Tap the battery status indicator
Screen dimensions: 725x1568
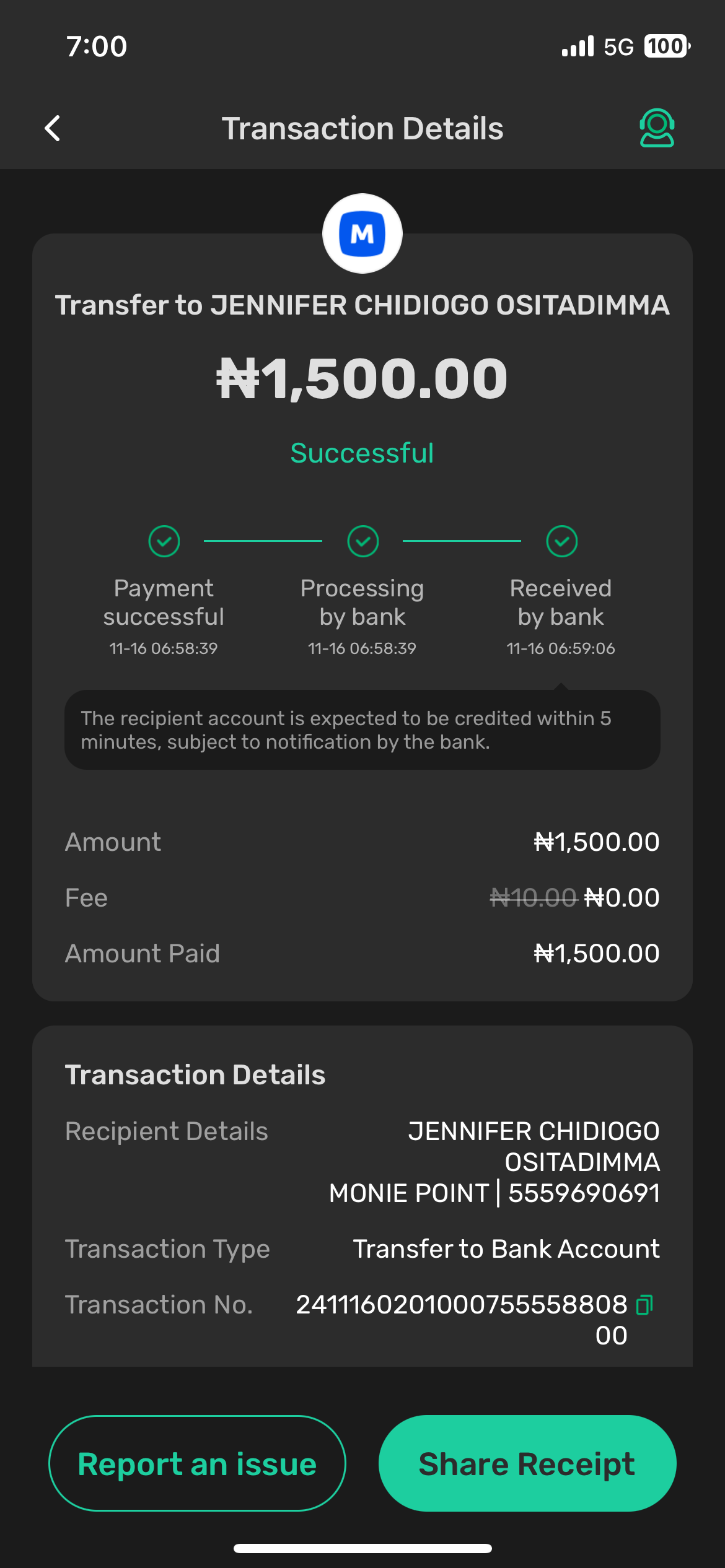[x=667, y=46]
